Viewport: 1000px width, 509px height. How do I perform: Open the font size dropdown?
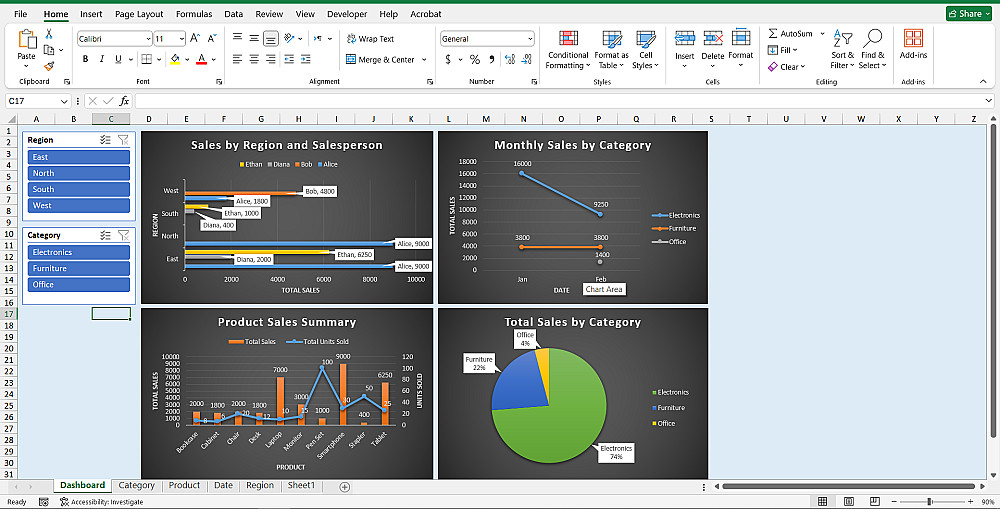pos(182,39)
